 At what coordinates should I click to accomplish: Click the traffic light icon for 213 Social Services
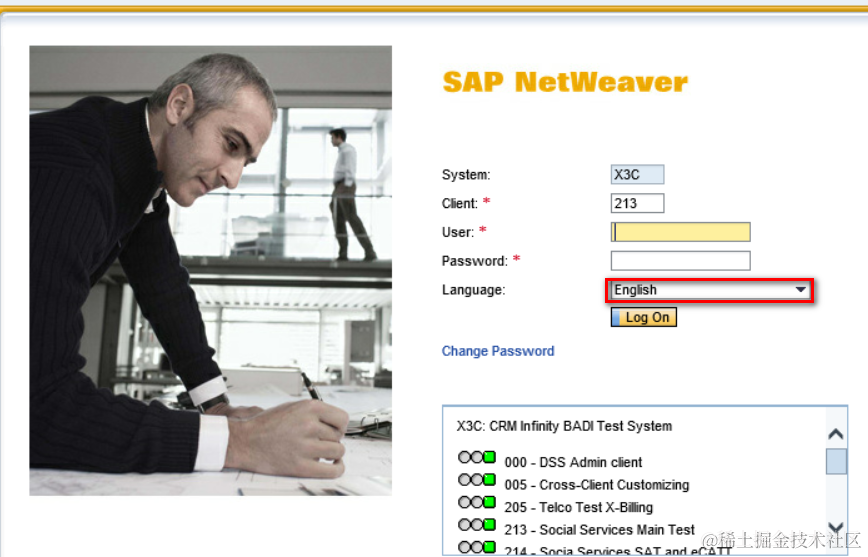click(x=477, y=524)
